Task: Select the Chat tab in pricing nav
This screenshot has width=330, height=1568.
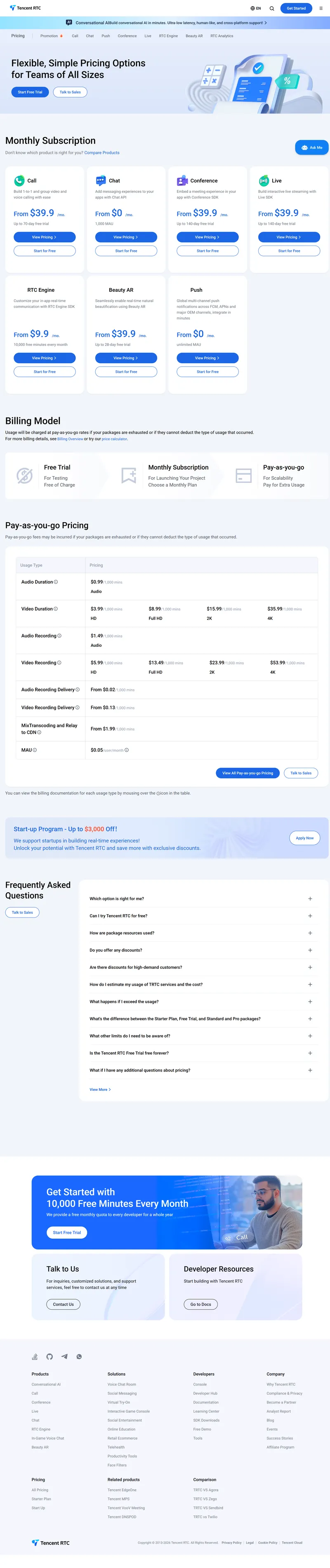Action: [x=90, y=36]
